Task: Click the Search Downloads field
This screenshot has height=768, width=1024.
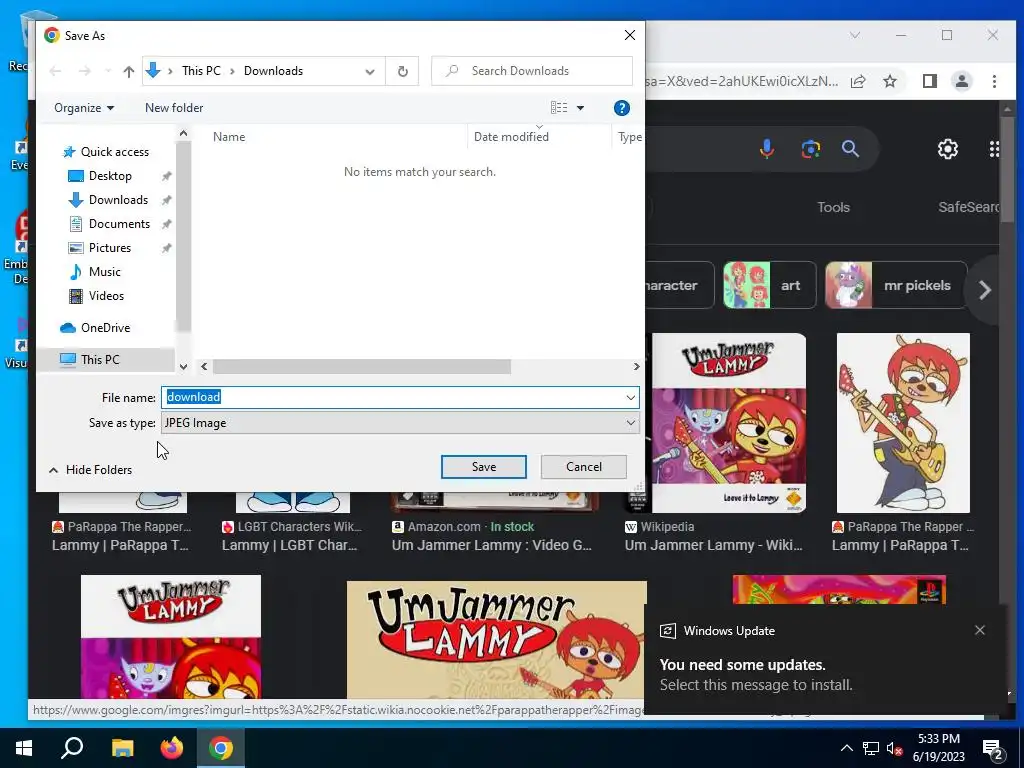Action: point(532,71)
